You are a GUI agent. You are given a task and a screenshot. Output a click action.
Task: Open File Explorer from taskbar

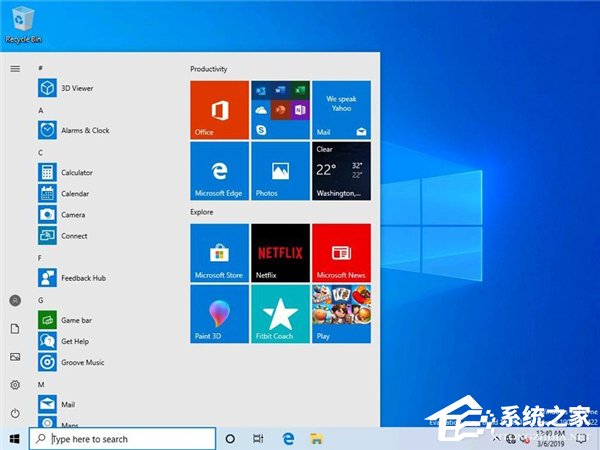click(x=315, y=439)
